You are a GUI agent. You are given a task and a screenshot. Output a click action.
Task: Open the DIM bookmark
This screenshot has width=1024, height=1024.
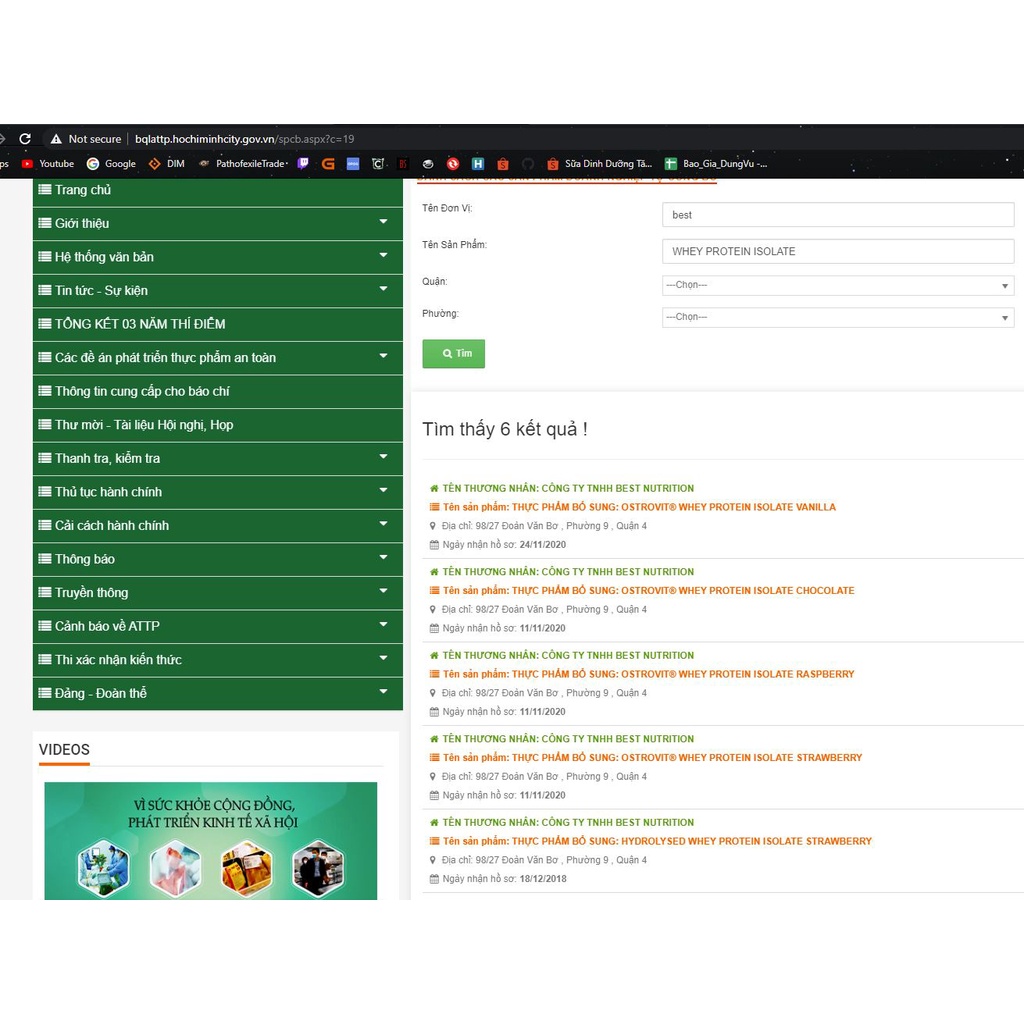166,164
